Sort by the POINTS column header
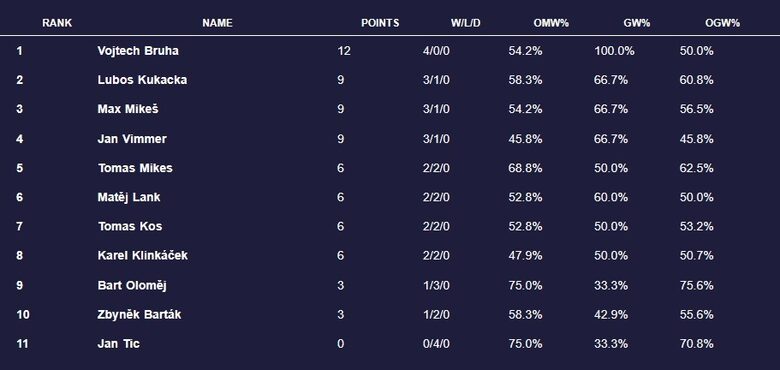Viewport: 780px width, 370px height. pos(380,23)
